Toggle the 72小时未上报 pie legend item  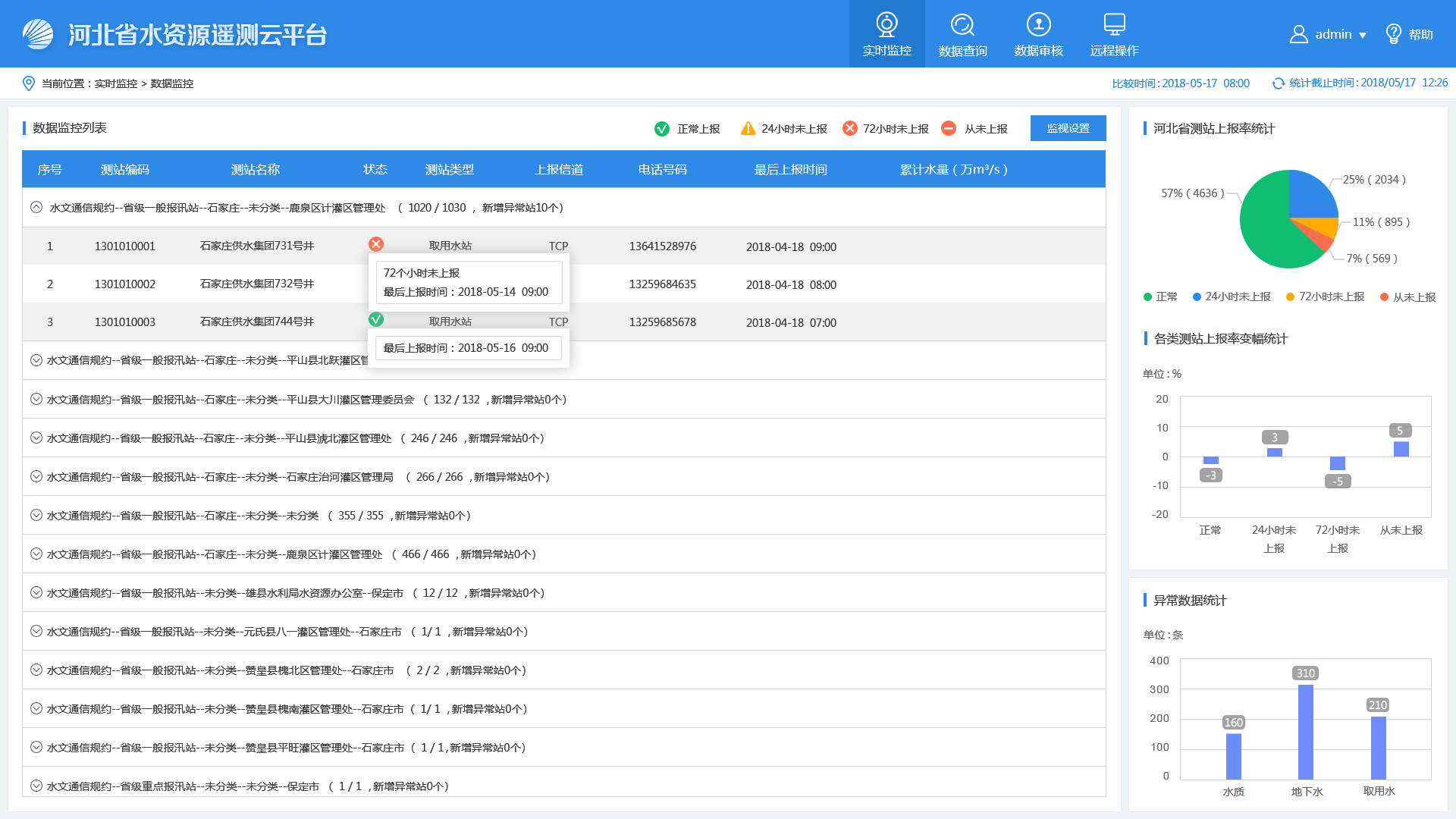(x=1325, y=297)
